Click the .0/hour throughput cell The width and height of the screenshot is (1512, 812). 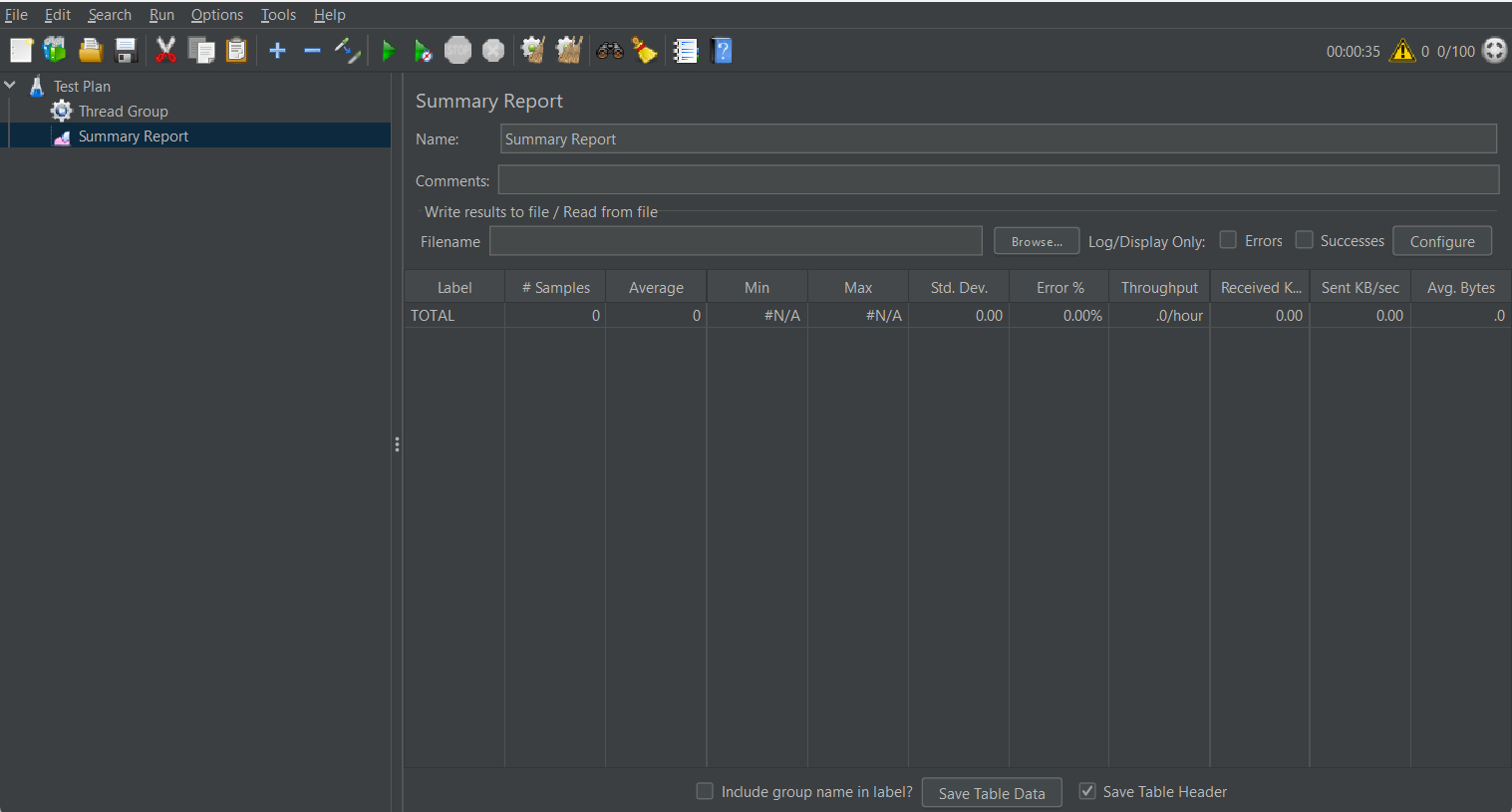pyautogui.click(x=1159, y=315)
